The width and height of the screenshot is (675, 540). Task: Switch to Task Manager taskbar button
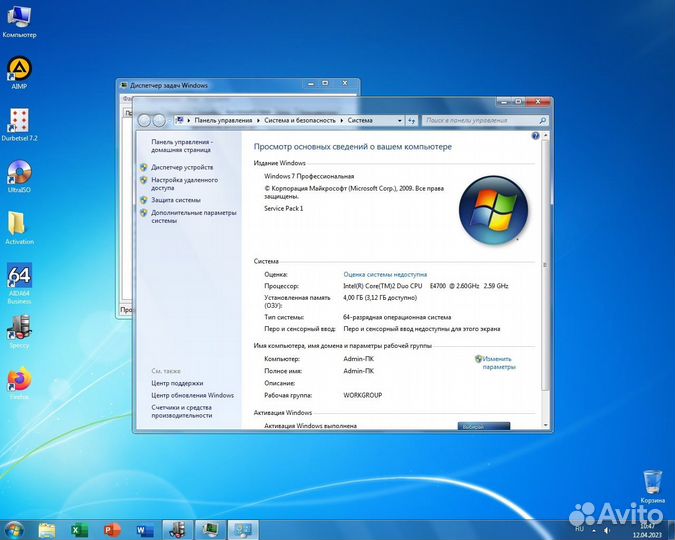point(211,530)
